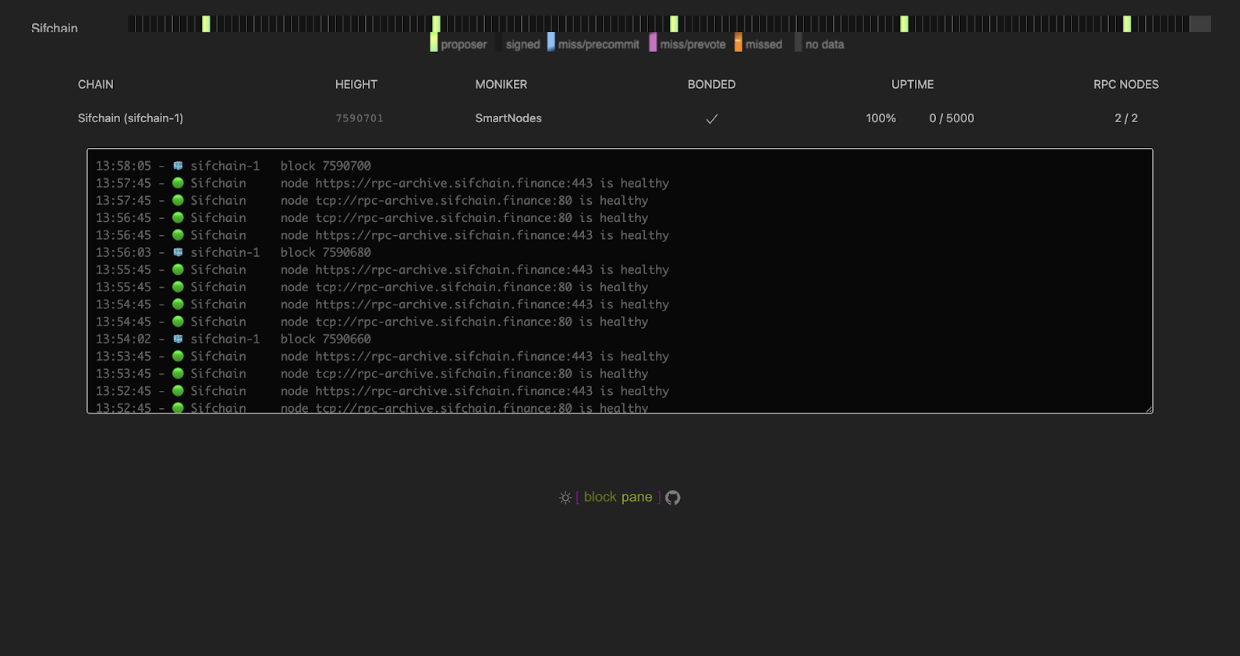
Task: Click the green status dot in the first 13:55:45 log entry
Action: point(178,270)
